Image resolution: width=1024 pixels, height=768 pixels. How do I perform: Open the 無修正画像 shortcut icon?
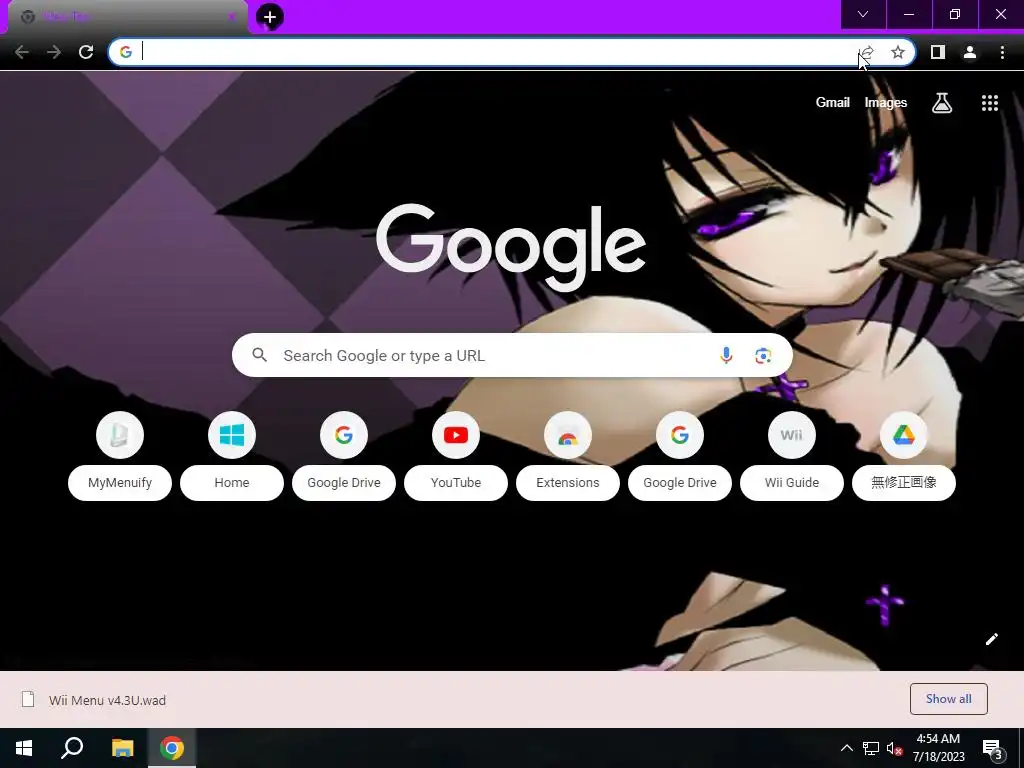click(x=904, y=435)
